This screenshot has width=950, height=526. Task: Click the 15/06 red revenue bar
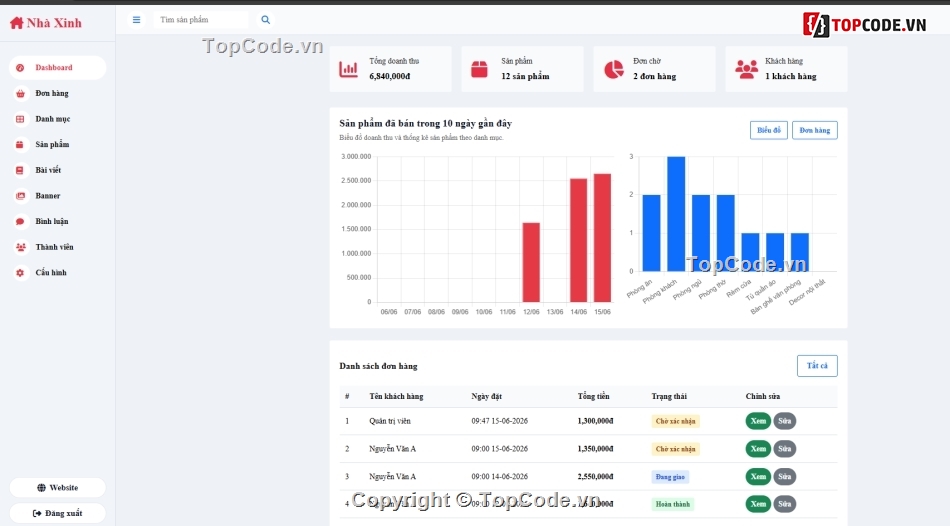(x=602, y=238)
